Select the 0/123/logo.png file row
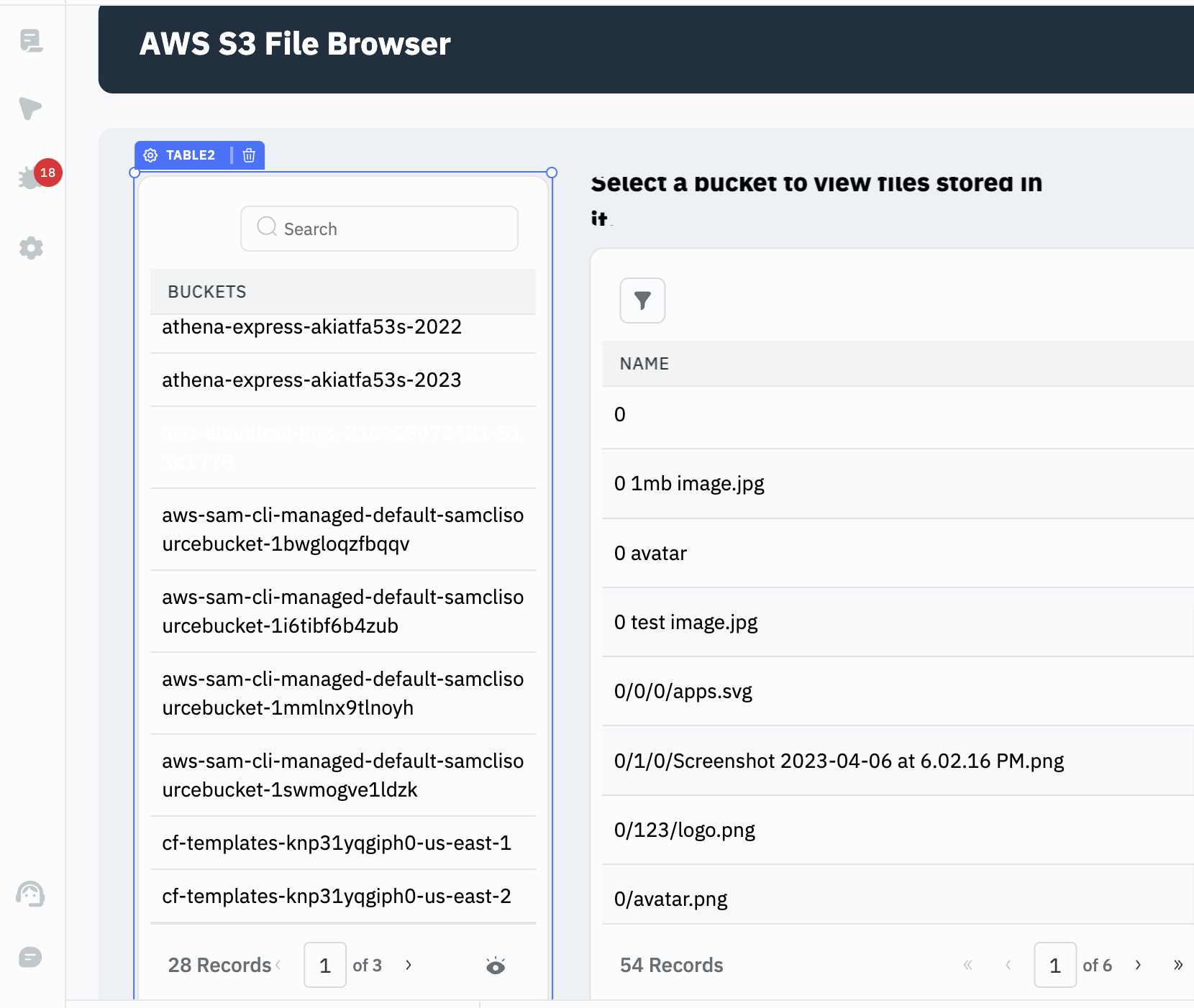 tap(685, 830)
